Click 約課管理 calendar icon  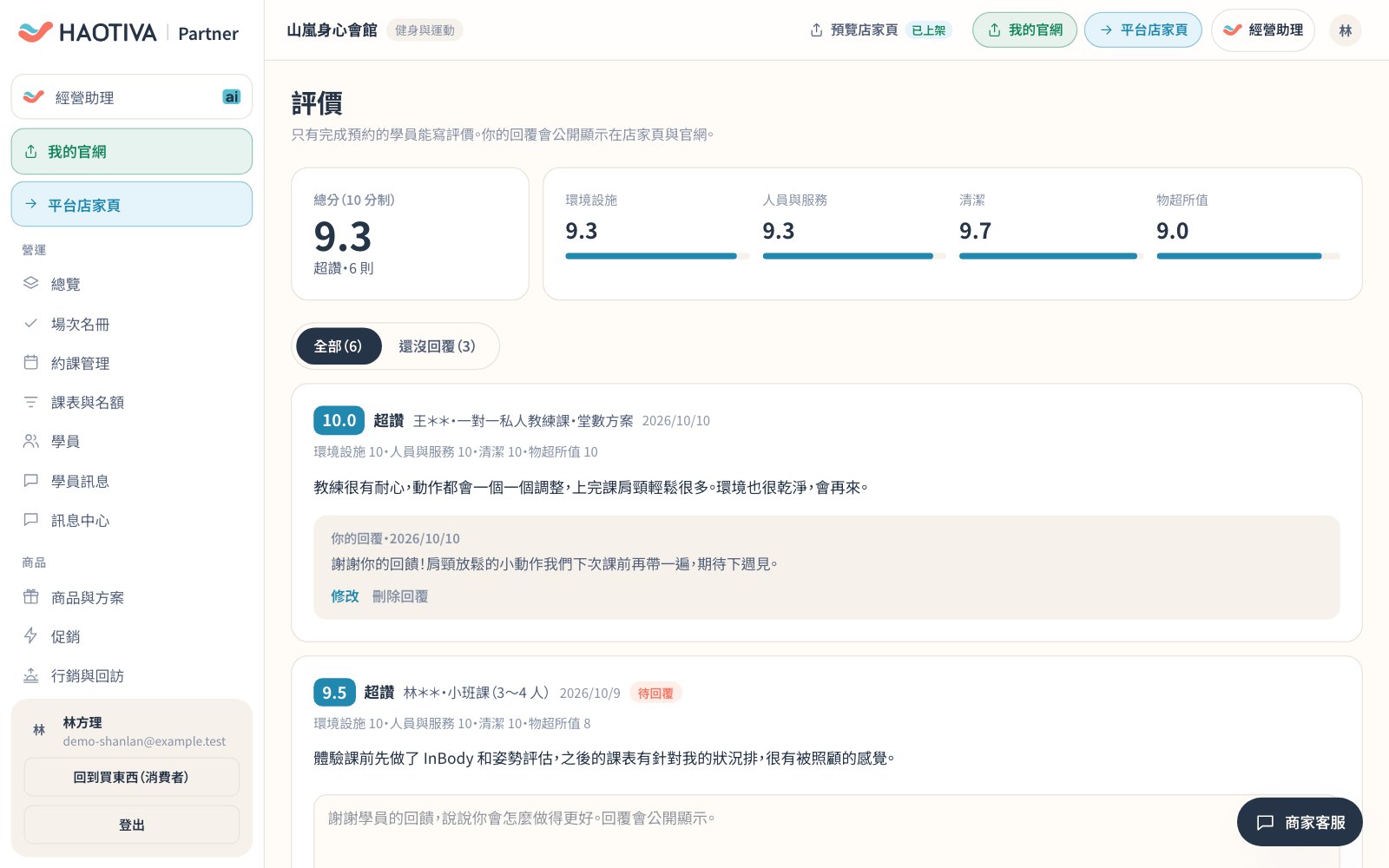point(31,362)
